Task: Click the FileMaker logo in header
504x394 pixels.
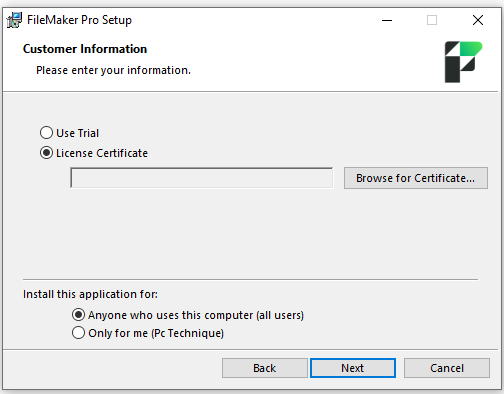Action: pyautogui.click(x=463, y=62)
